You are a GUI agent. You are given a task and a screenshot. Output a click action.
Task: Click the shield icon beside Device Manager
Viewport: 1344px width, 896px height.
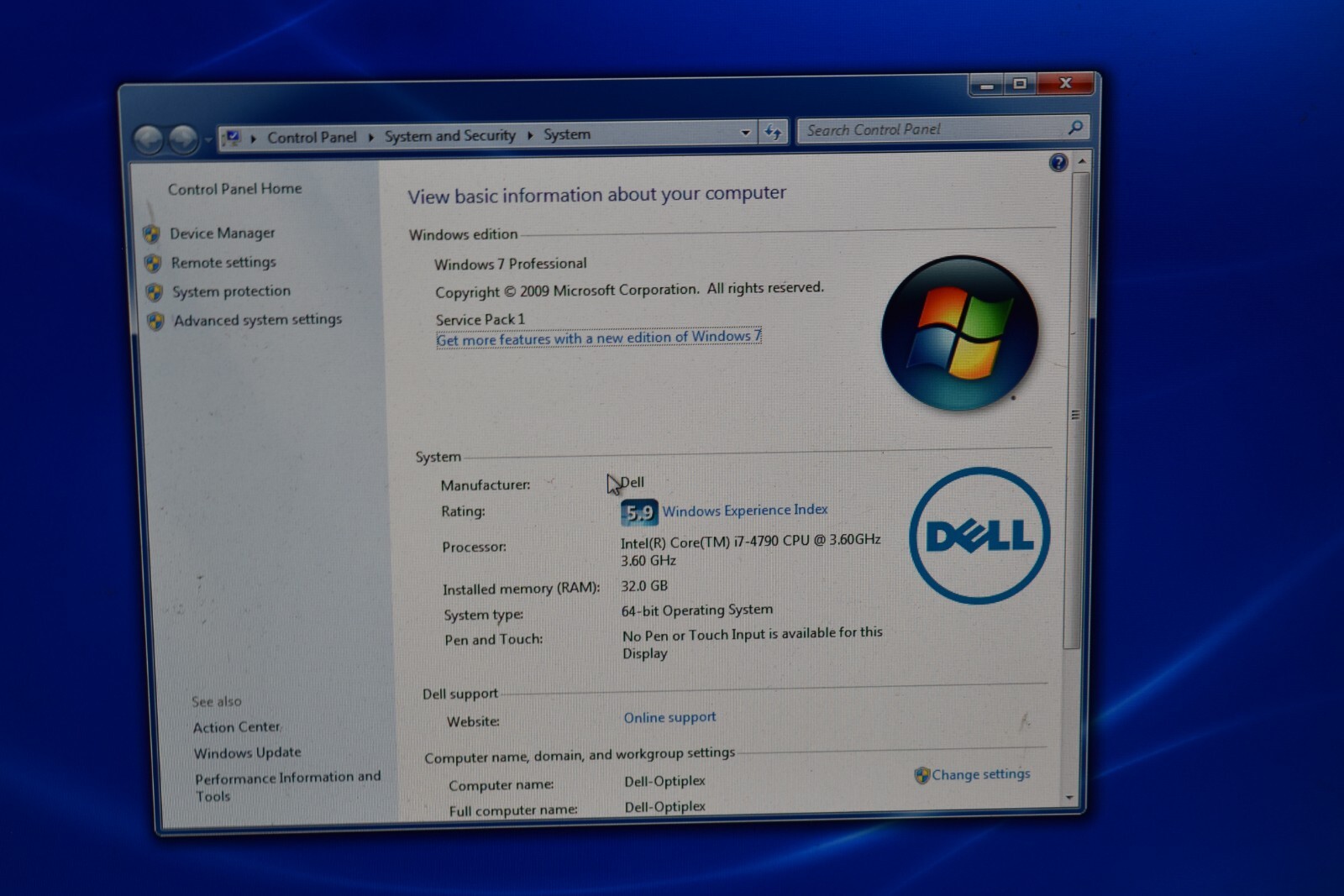click(x=151, y=234)
